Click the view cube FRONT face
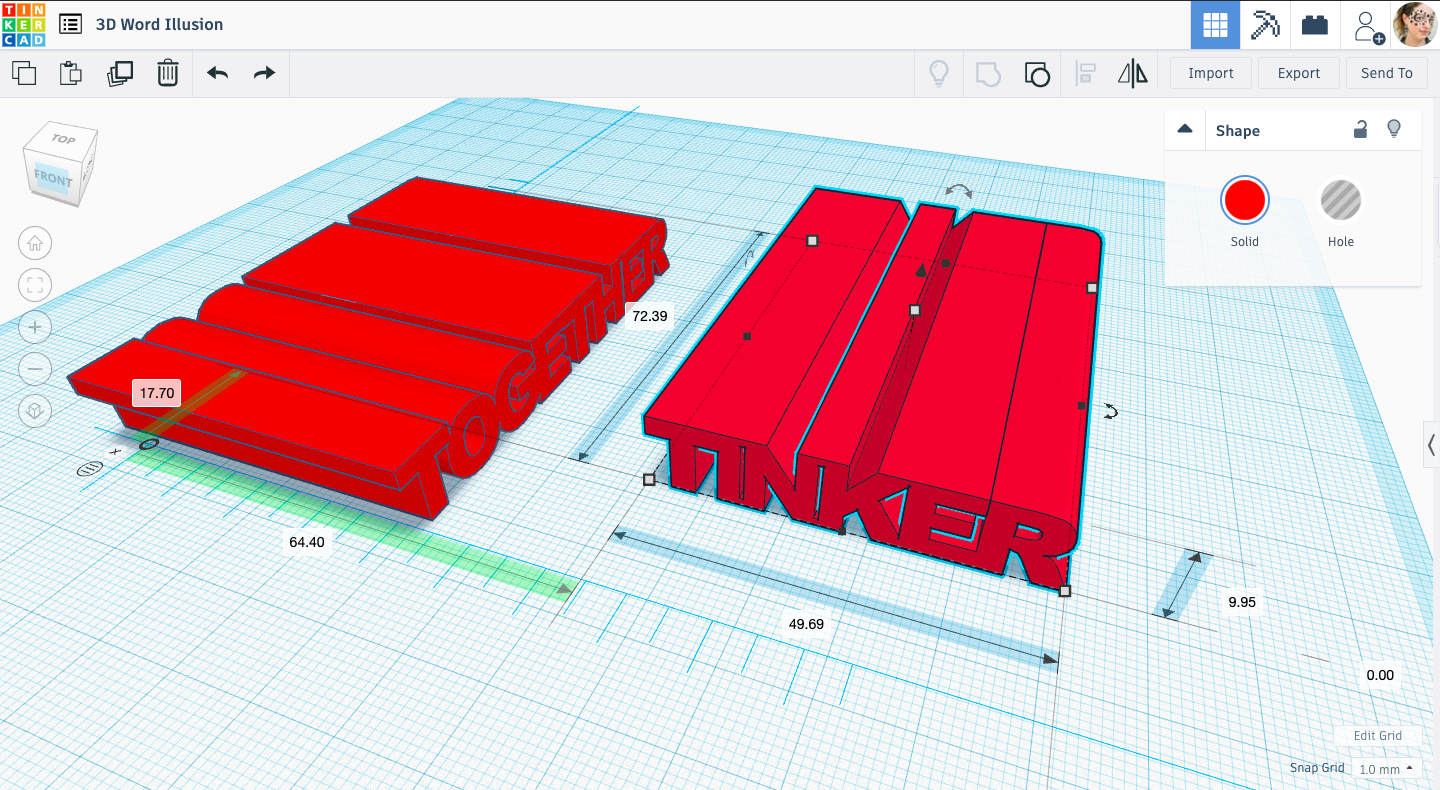Screen dimensions: 1440x790 coord(52,179)
